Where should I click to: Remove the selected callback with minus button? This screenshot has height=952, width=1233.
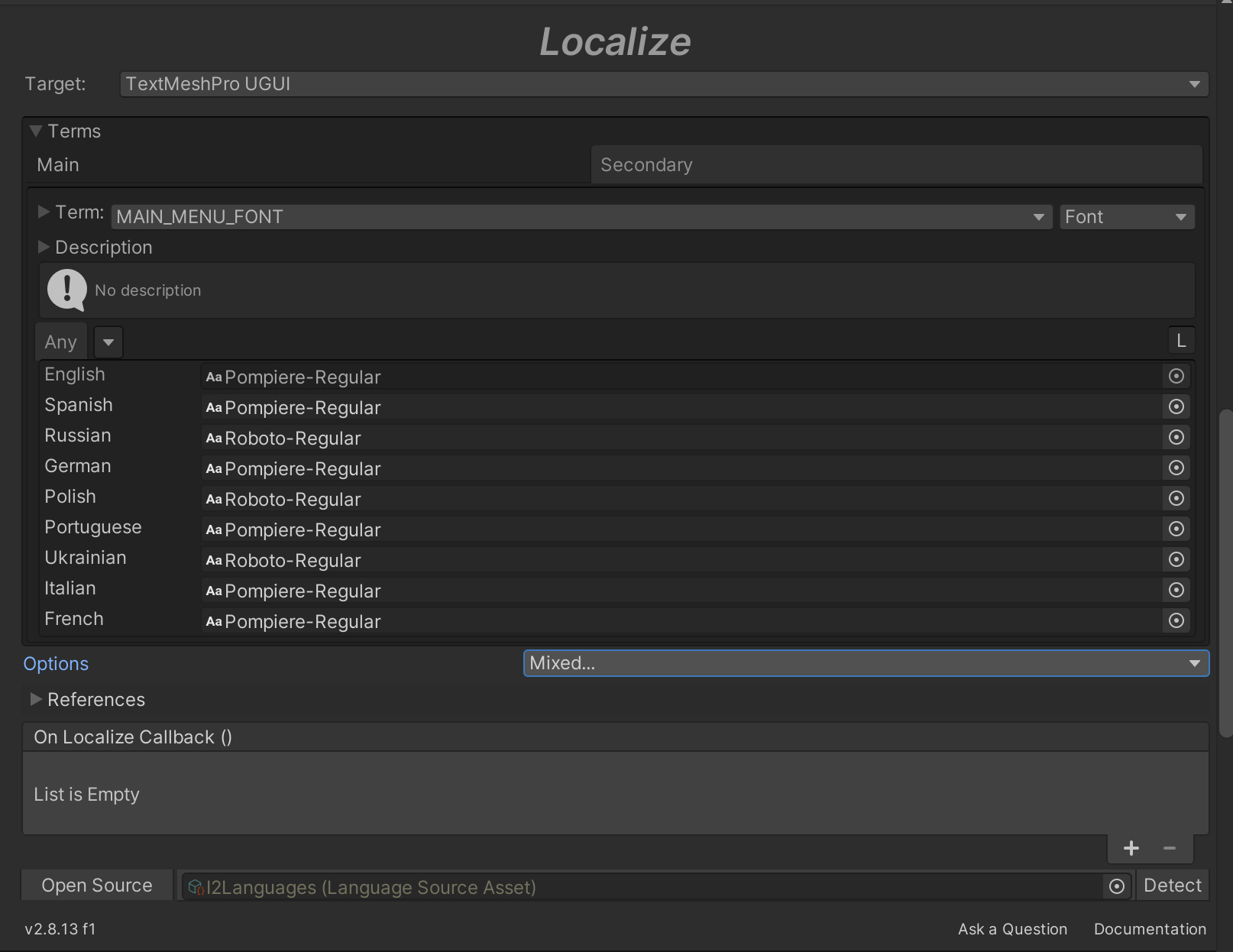[1169, 848]
